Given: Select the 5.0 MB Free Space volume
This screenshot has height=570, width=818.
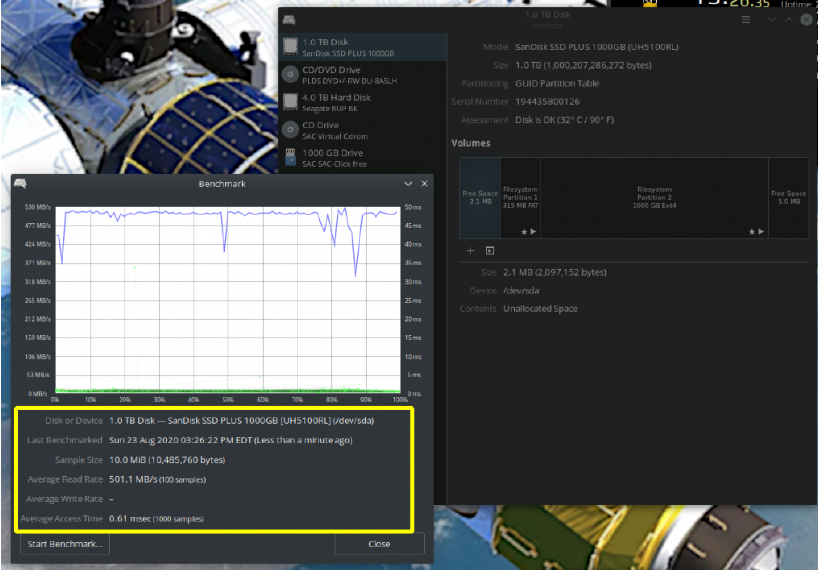Looking at the screenshot, I should point(788,198).
